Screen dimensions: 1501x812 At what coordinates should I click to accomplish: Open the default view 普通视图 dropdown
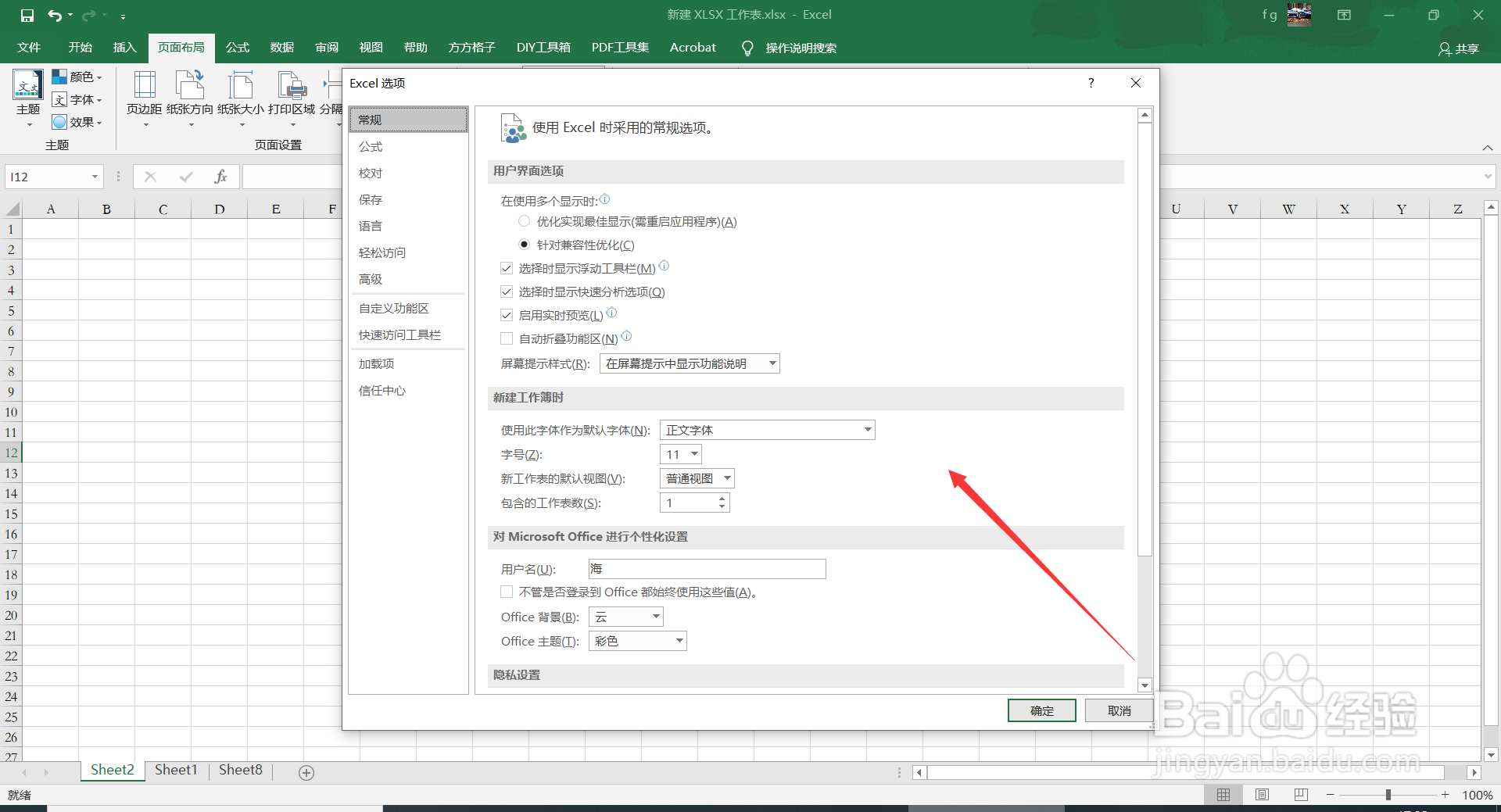coord(697,478)
